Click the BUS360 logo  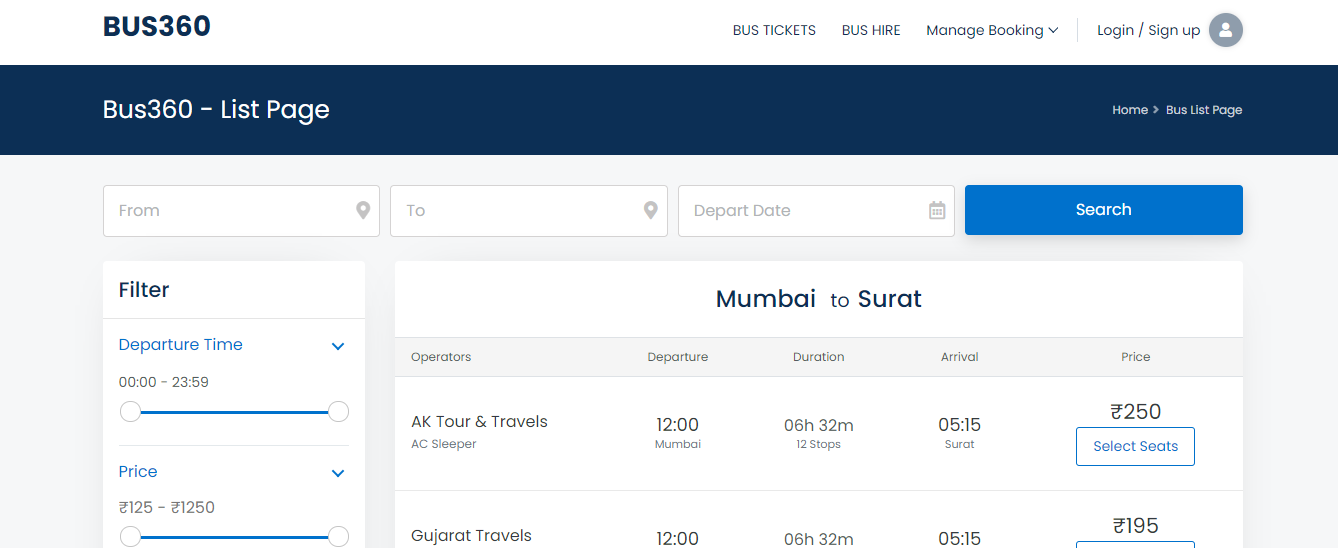click(x=157, y=27)
